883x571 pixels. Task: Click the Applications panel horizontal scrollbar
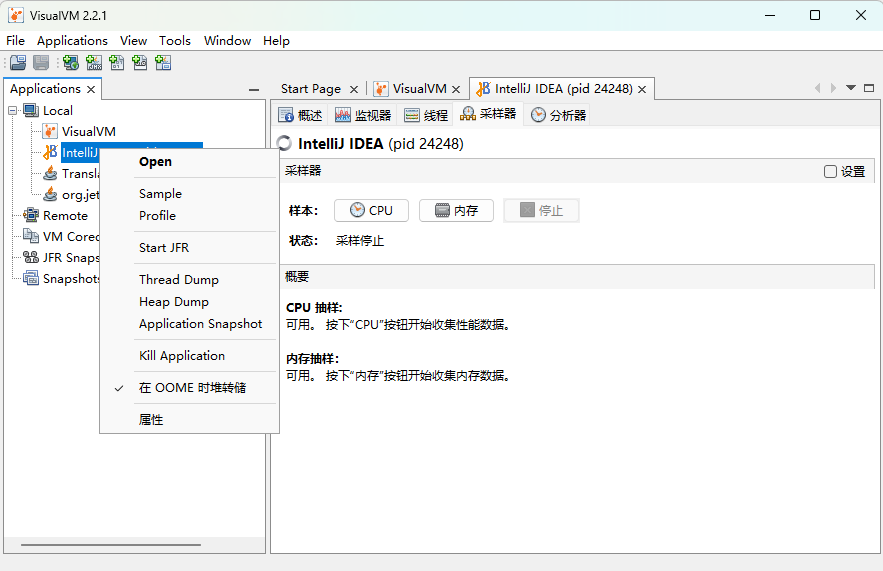pyautogui.click(x=111, y=545)
